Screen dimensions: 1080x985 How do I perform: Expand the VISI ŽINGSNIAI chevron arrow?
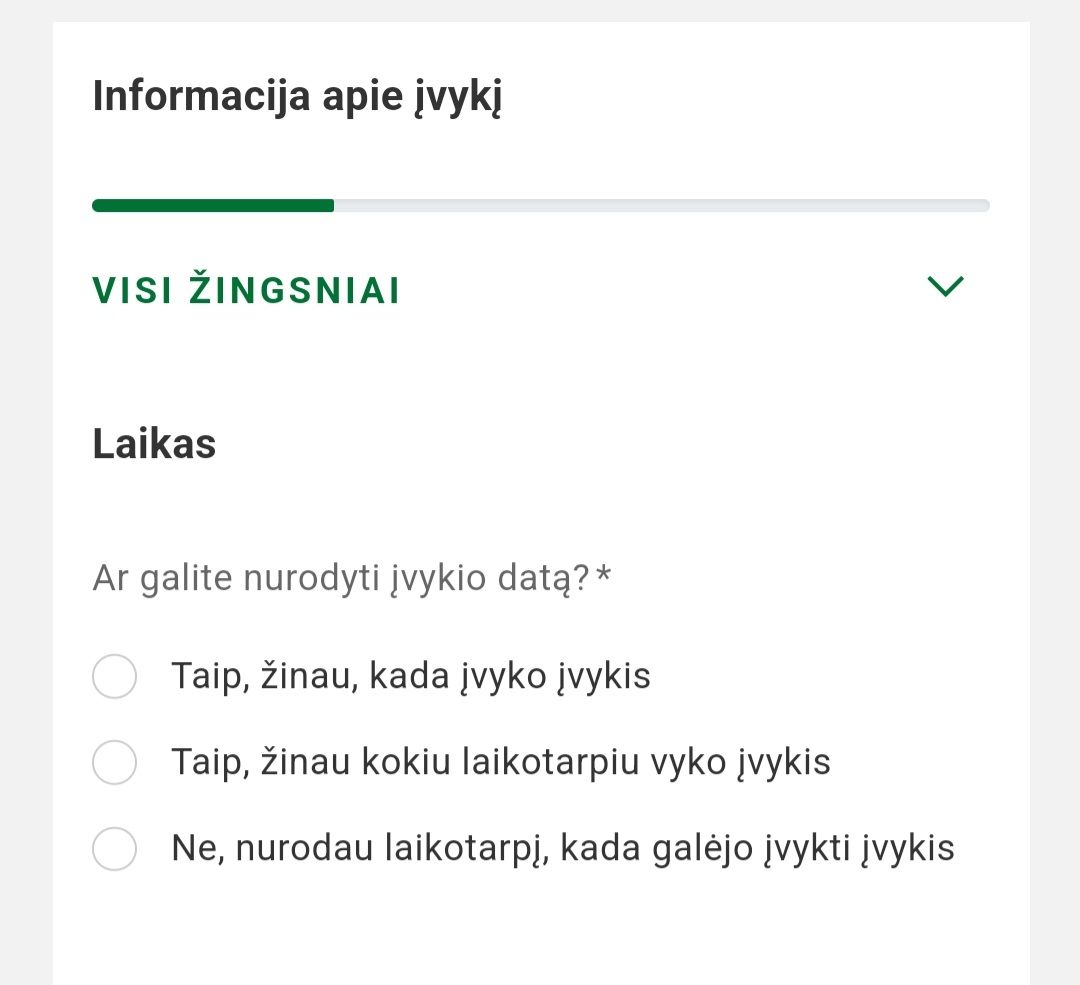click(x=945, y=288)
